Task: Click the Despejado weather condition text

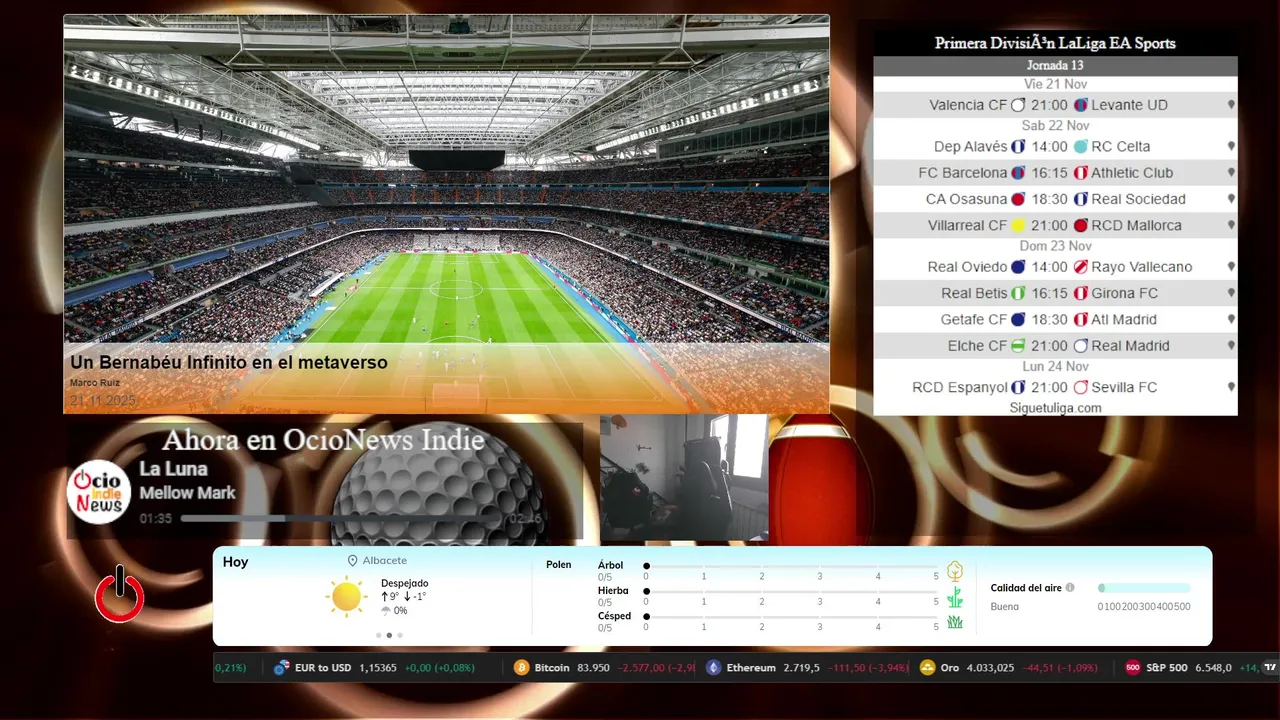Action: pos(404,583)
